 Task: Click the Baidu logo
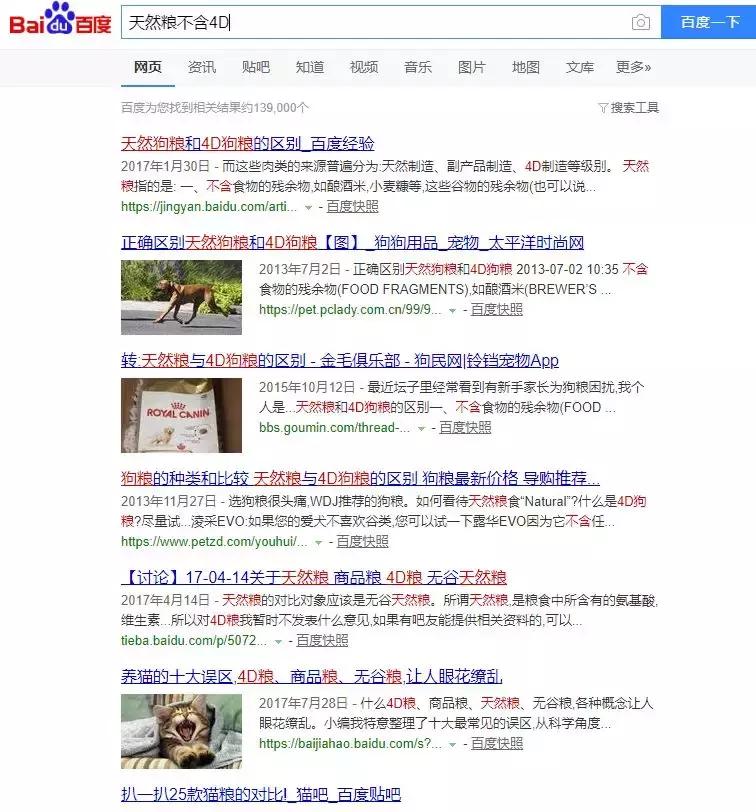tap(61, 20)
